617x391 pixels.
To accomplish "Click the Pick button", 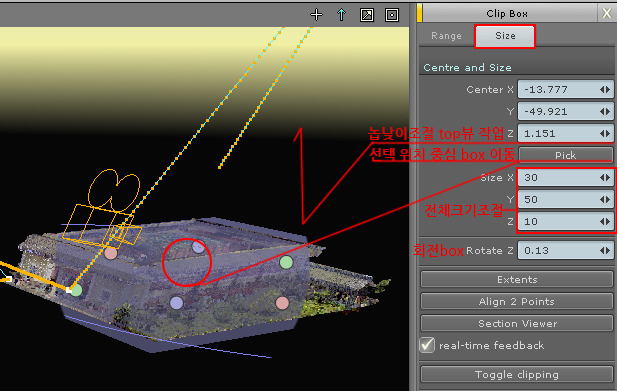I will pyautogui.click(x=565, y=155).
